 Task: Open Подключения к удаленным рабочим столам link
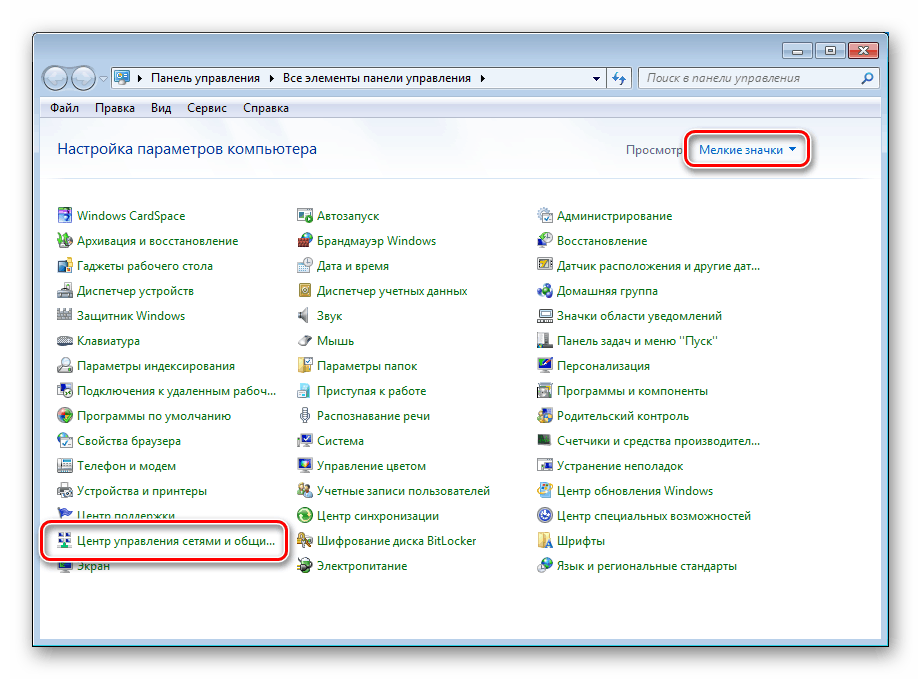(176, 391)
